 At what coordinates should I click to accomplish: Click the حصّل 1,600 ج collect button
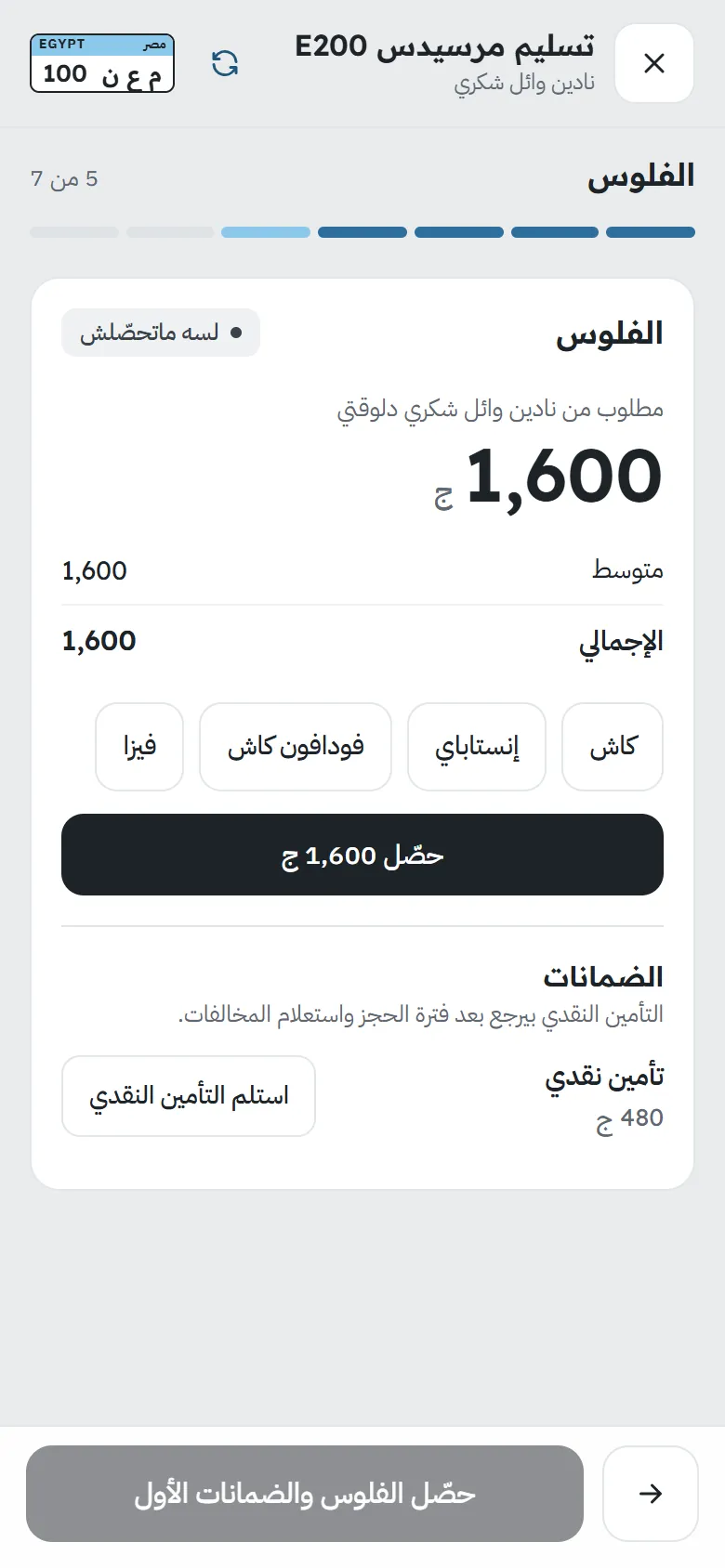[x=362, y=855]
